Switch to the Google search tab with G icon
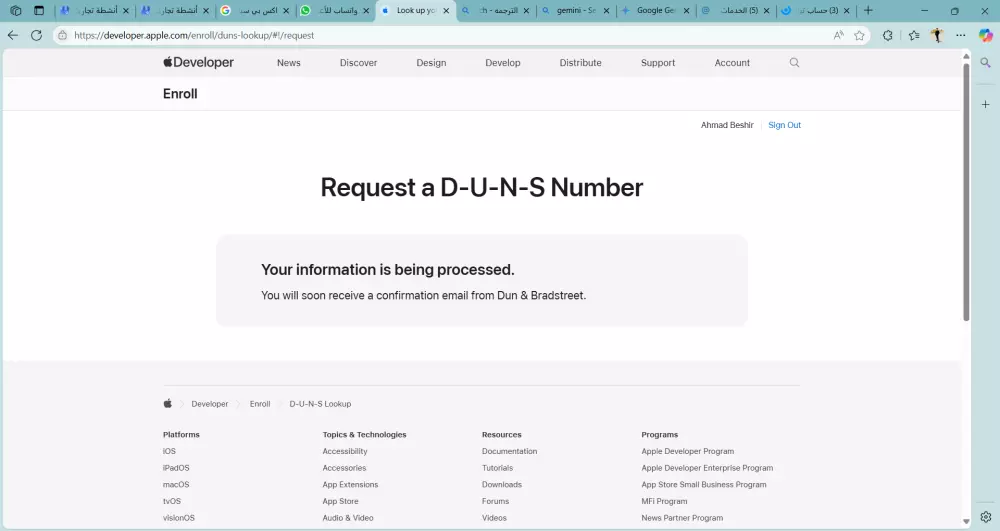The width and height of the screenshot is (1000, 531). click(x=256, y=11)
